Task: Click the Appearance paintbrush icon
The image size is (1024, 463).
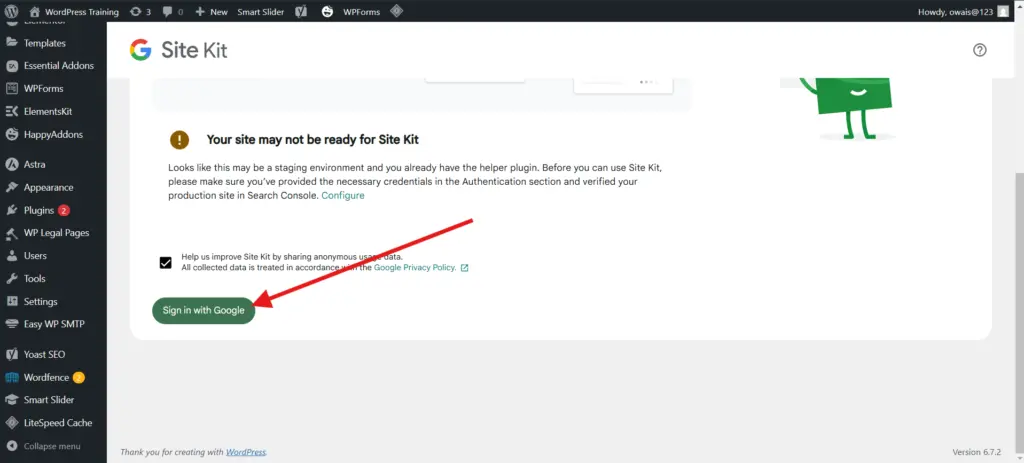Action: point(11,187)
